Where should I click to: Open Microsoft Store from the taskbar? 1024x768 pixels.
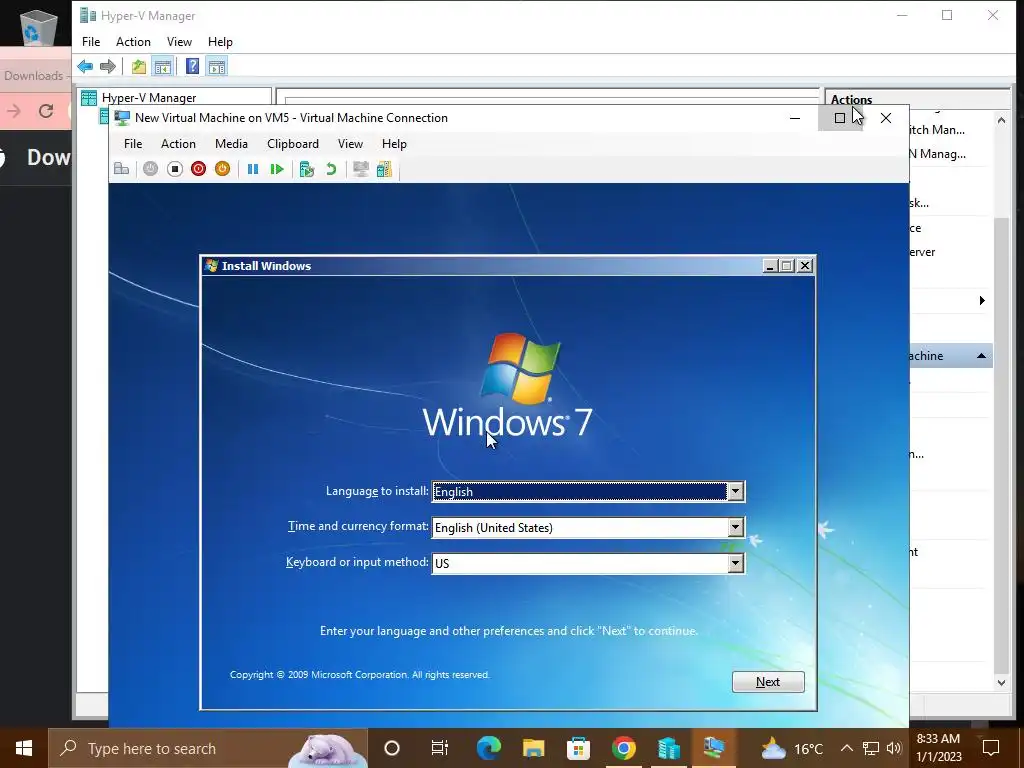pos(578,748)
